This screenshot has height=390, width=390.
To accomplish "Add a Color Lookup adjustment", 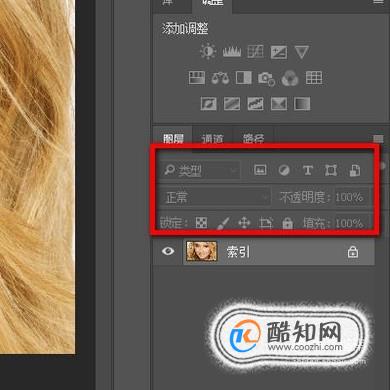I will (314, 78).
